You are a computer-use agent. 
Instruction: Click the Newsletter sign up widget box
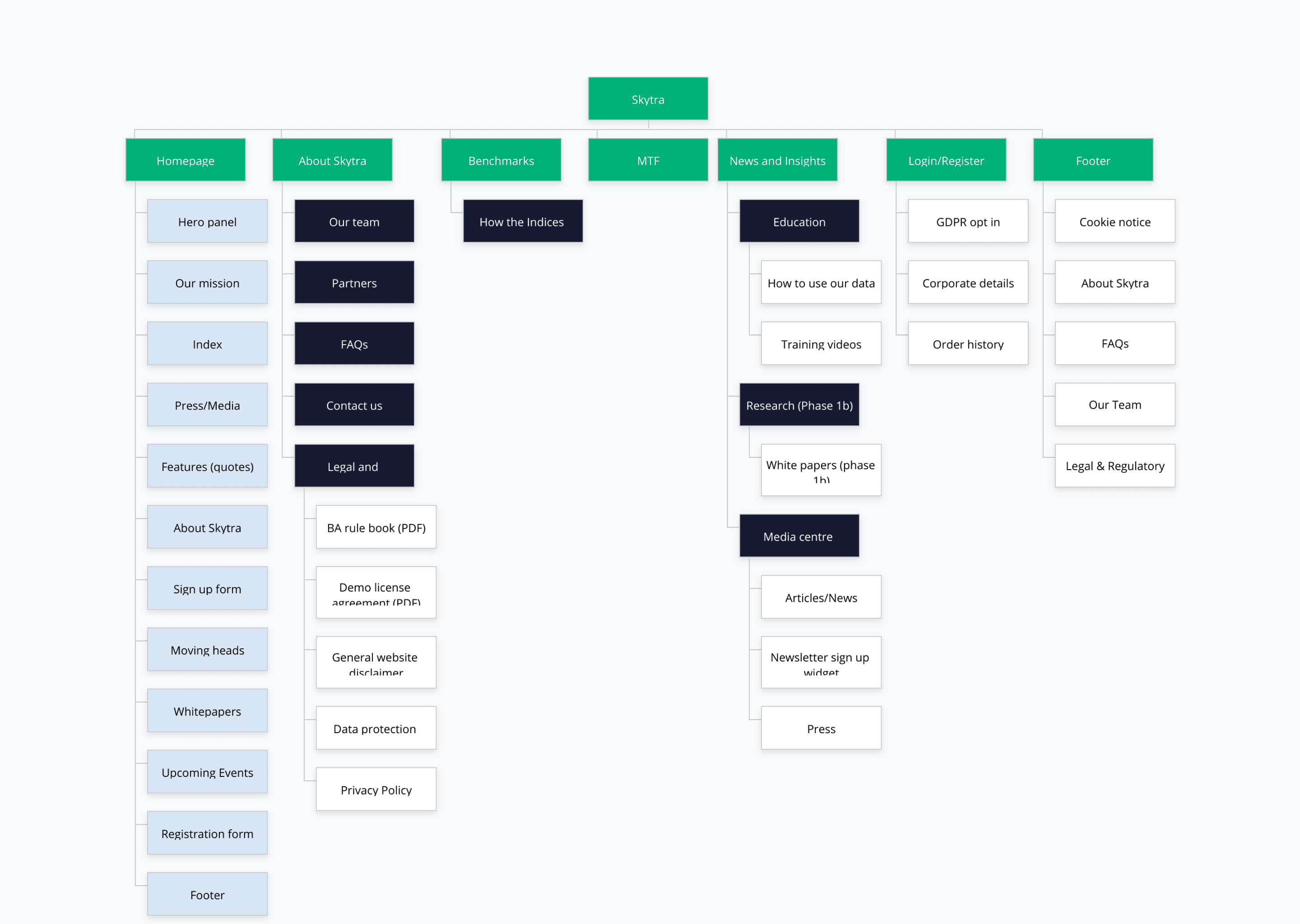pyautogui.click(x=821, y=662)
